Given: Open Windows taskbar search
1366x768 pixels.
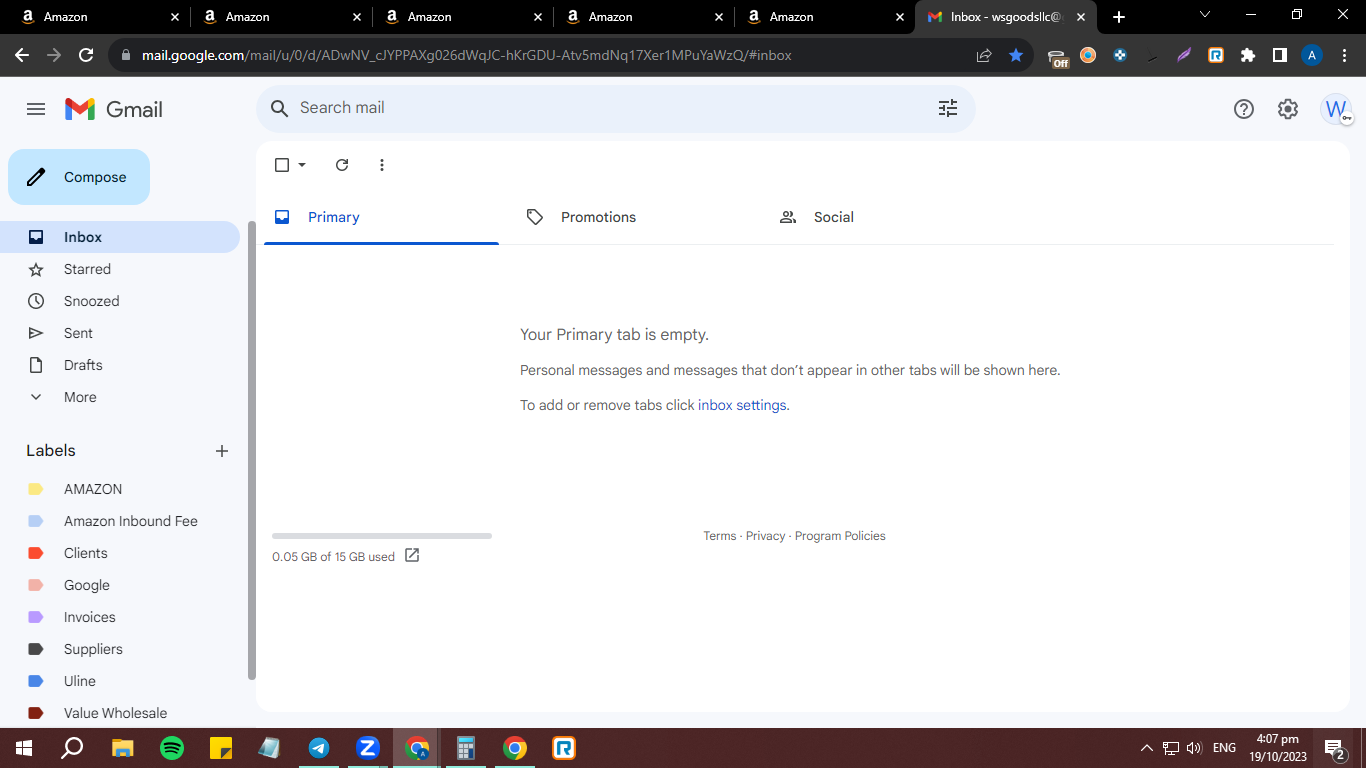Looking at the screenshot, I should pos(72,748).
